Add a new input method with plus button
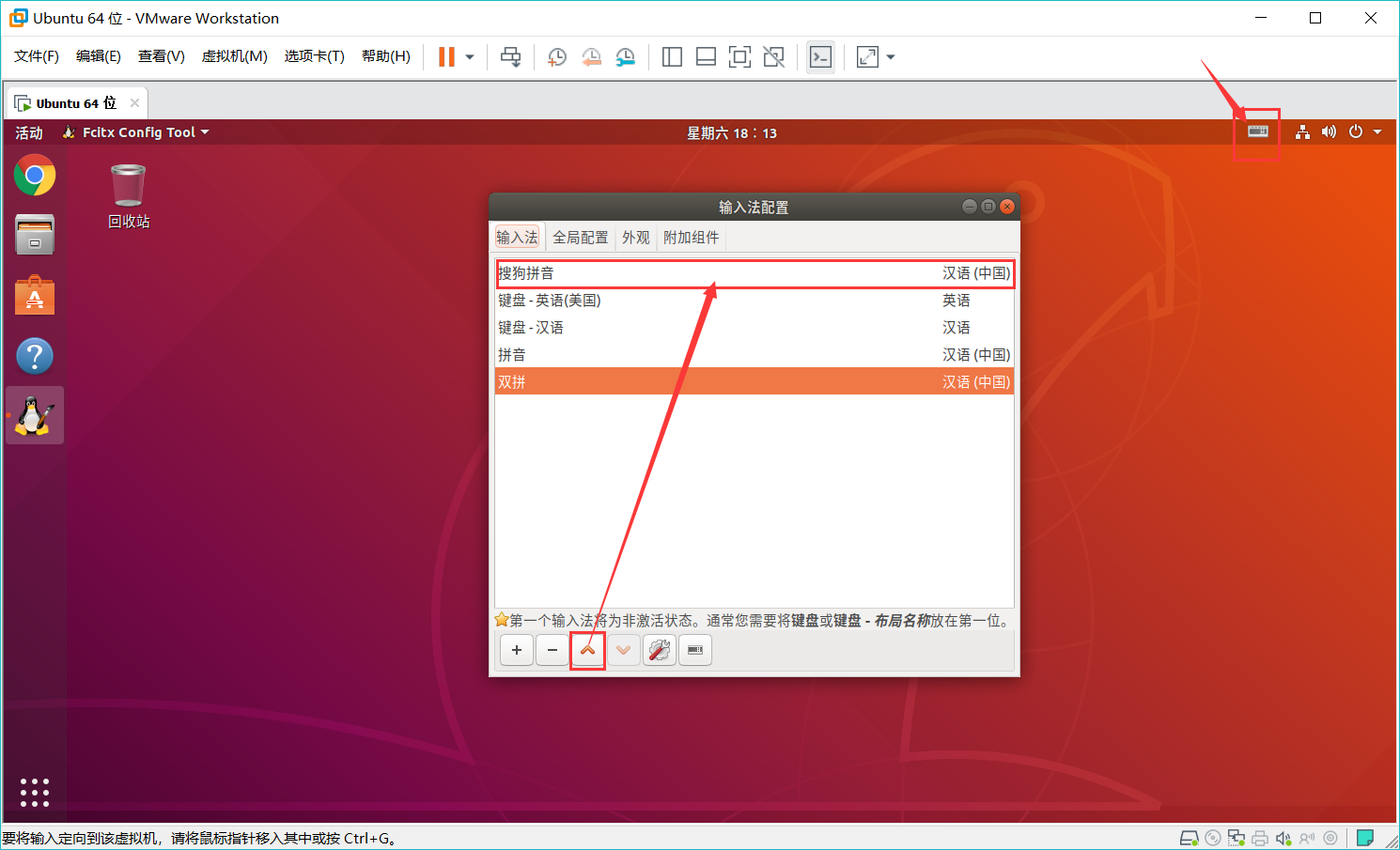1400x850 pixels. tap(517, 650)
